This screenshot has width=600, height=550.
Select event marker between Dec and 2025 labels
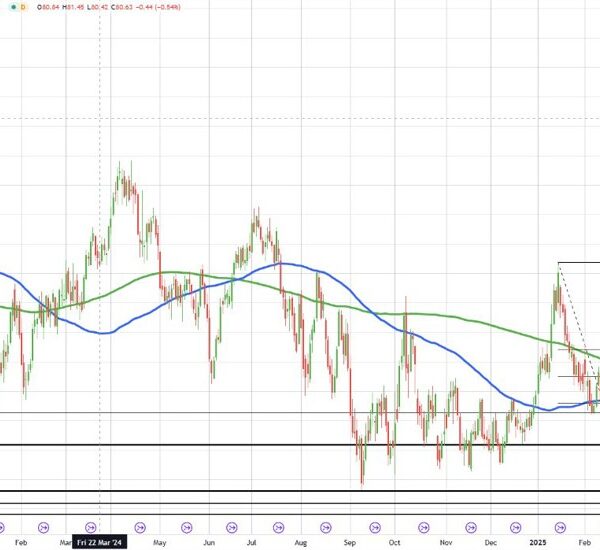pyautogui.click(x=514, y=523)
